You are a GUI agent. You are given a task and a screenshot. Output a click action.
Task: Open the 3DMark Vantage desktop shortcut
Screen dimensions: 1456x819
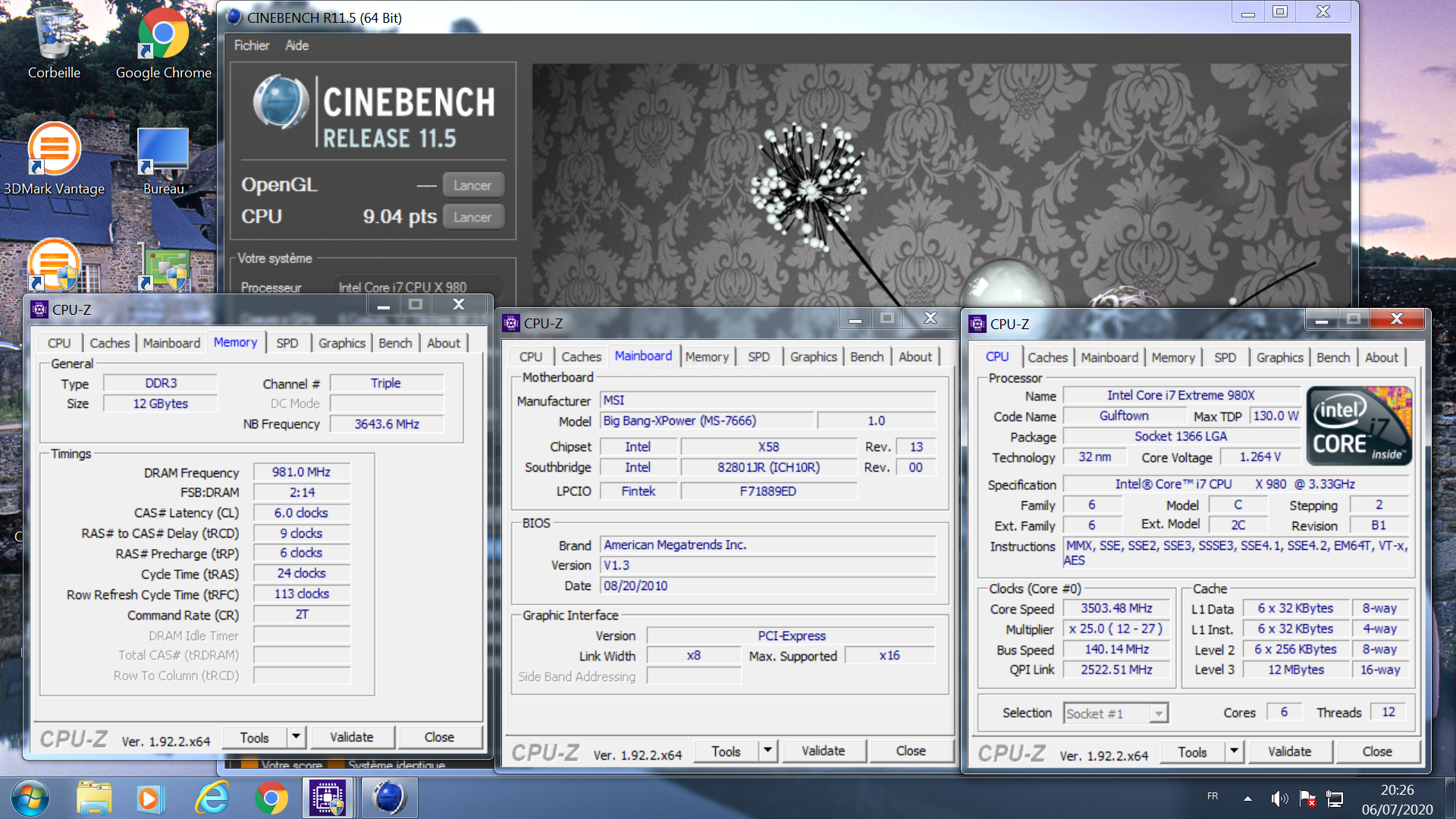click(x=54, y=158)
